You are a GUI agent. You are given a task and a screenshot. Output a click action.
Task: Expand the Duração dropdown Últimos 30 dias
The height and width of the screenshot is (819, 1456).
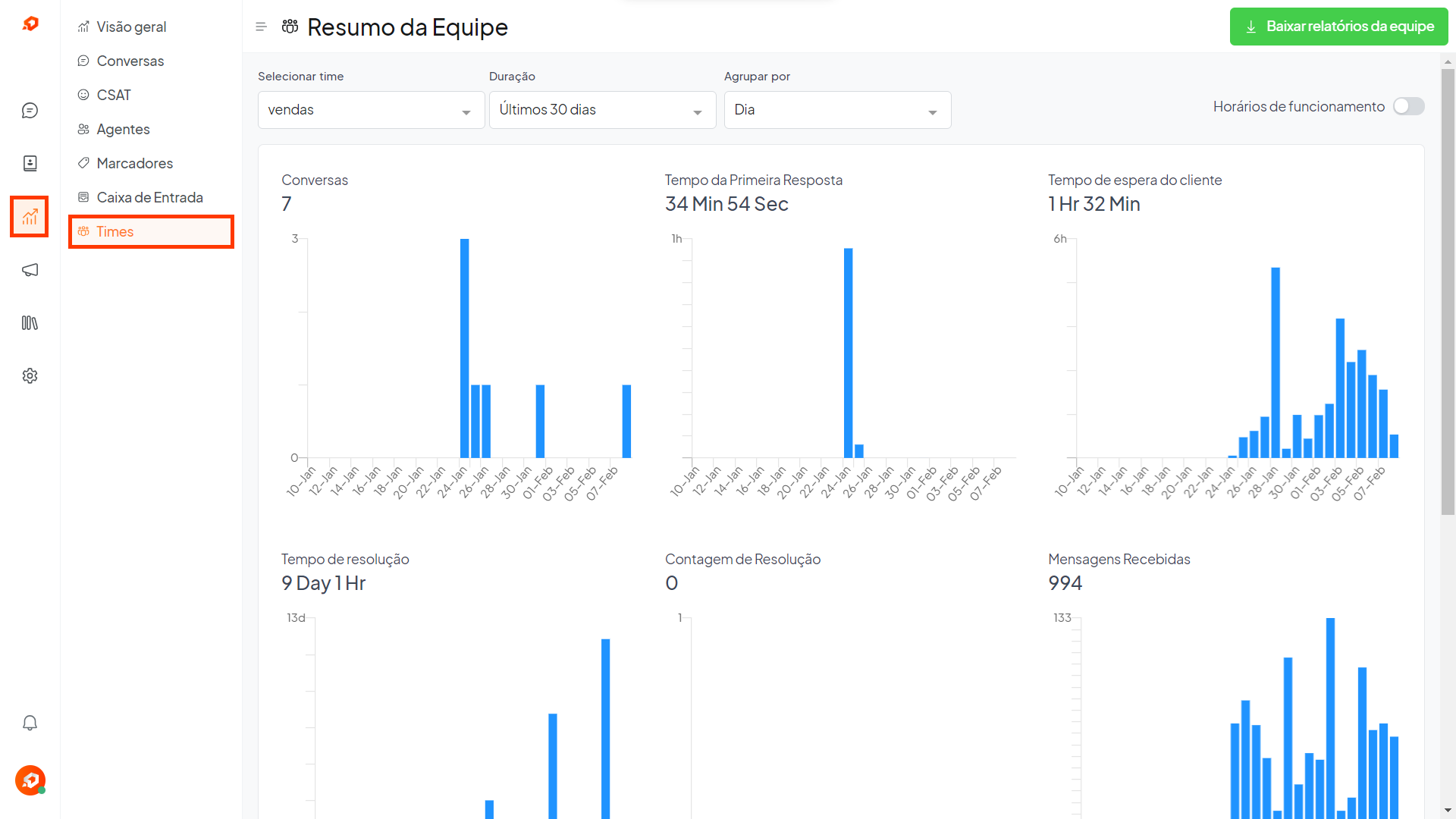[x=602, y=110]
